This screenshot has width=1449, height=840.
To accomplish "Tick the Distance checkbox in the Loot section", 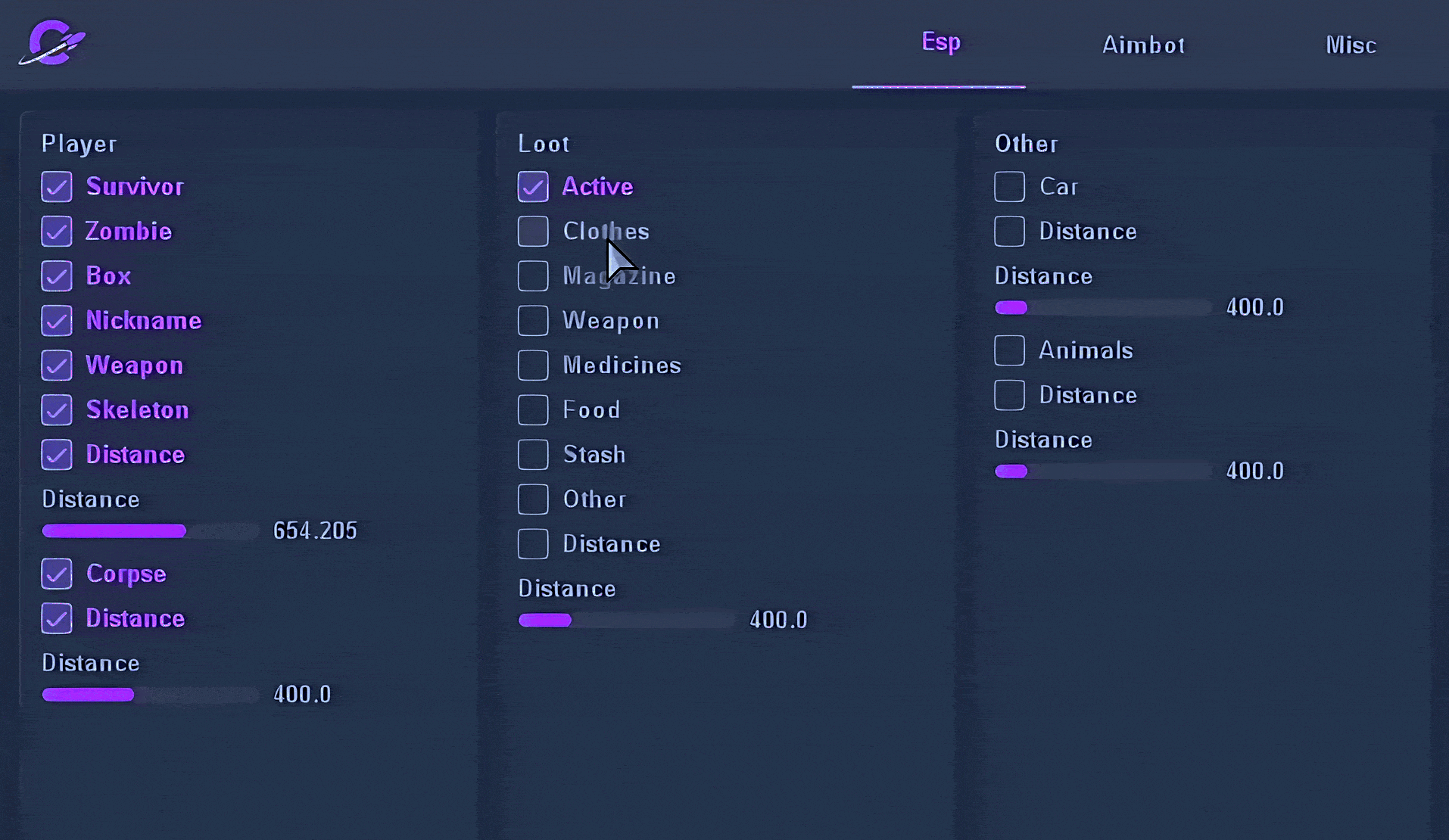I will pos(533,544).
